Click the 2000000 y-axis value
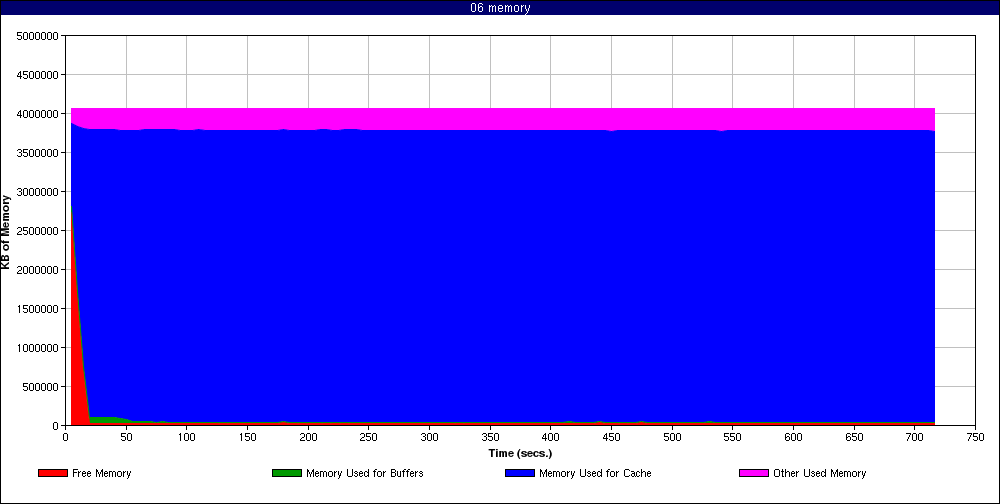 click(x=39, y=270)
